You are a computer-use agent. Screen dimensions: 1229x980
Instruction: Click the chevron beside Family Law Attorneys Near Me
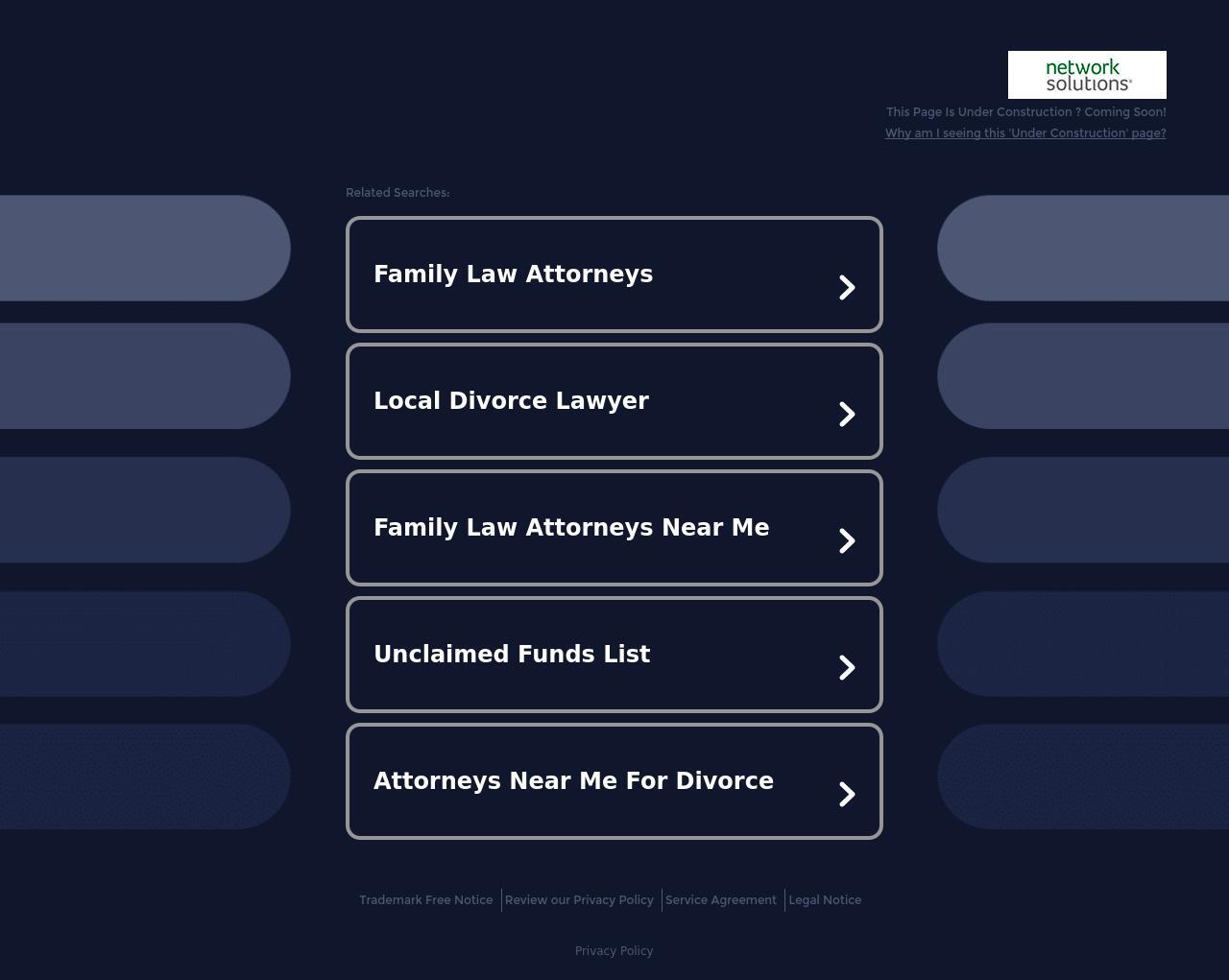847,540
